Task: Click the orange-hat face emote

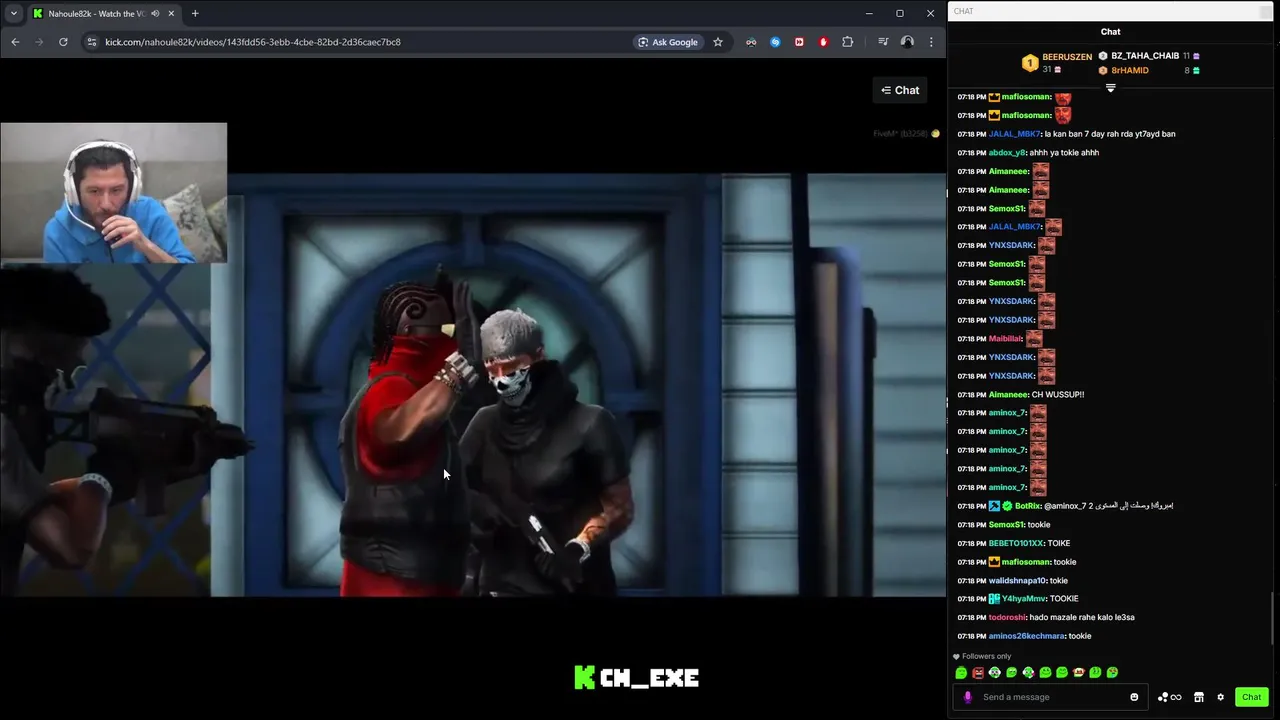Action: (x=1078, y=673)
